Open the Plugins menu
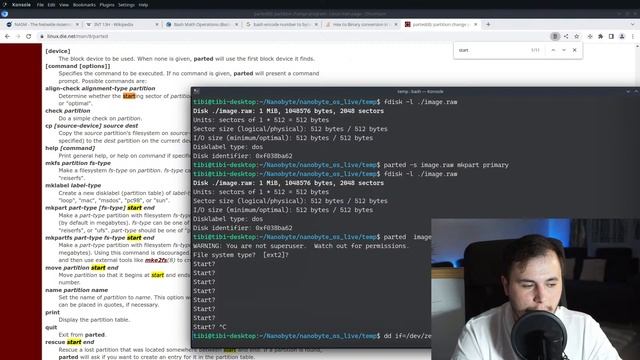Screen dimensions: 640x360 click(x=107, y=5)
